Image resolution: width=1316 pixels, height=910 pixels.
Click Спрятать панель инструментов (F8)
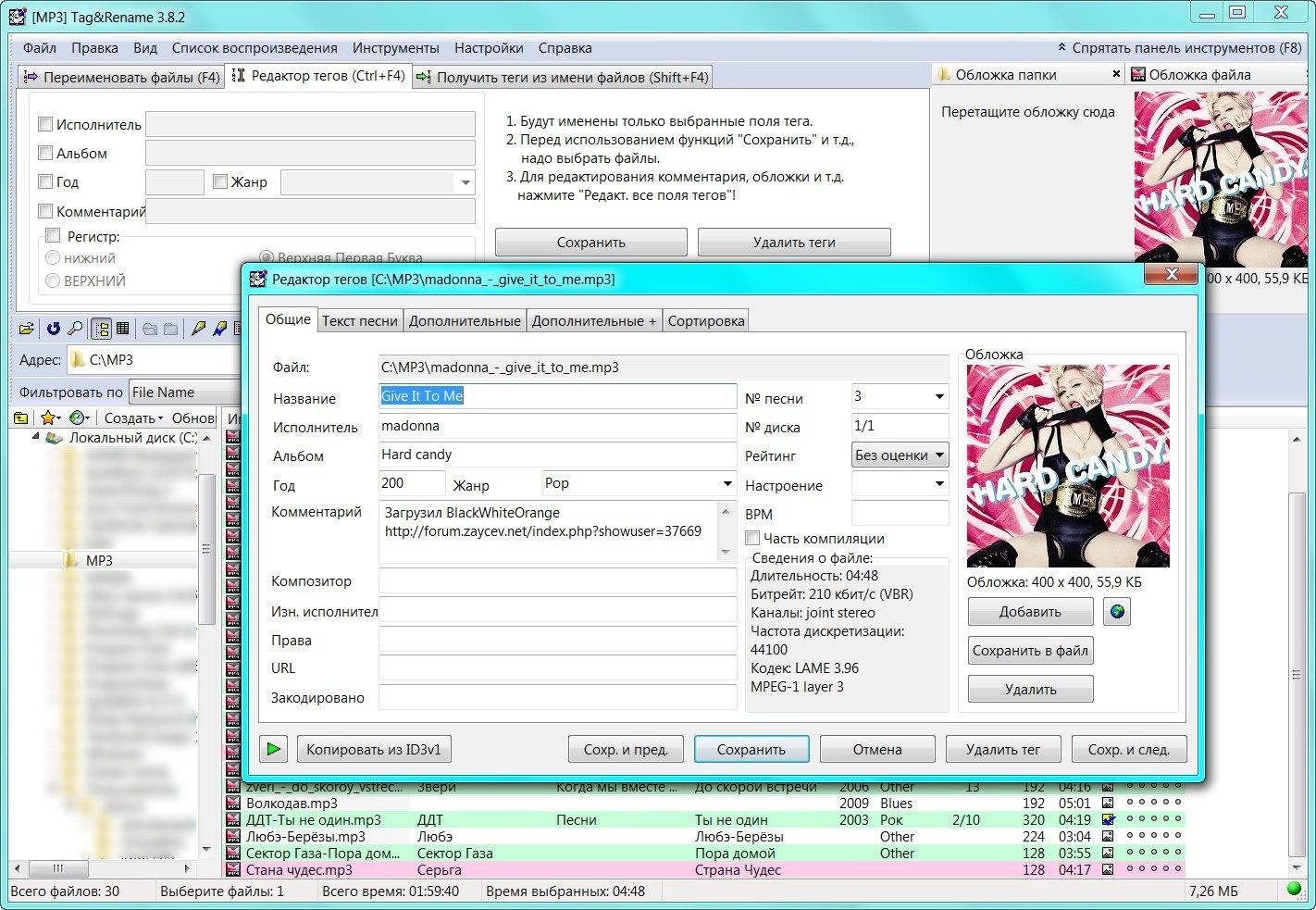click(x=1179, y=47)
